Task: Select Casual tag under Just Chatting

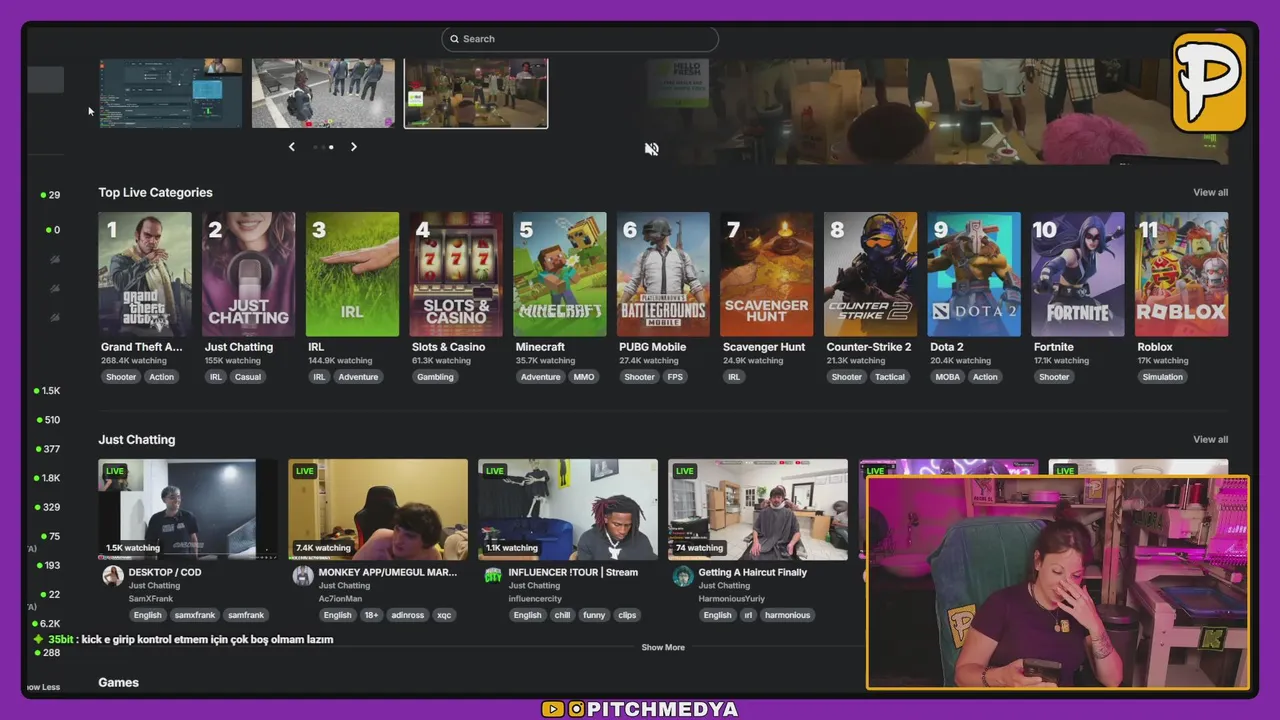Action: point(248,377)
